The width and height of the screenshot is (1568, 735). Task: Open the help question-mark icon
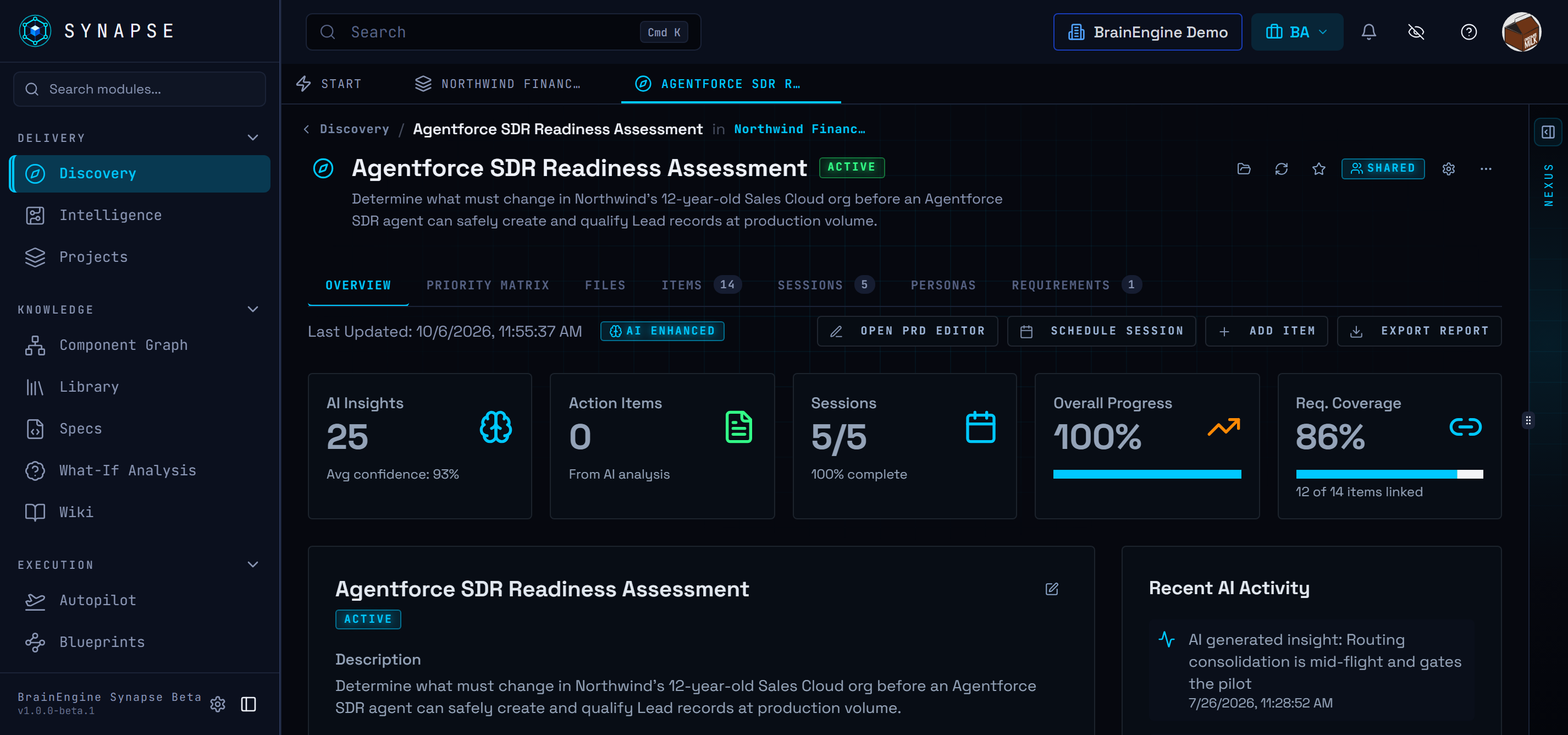(x=1468, y=32)
